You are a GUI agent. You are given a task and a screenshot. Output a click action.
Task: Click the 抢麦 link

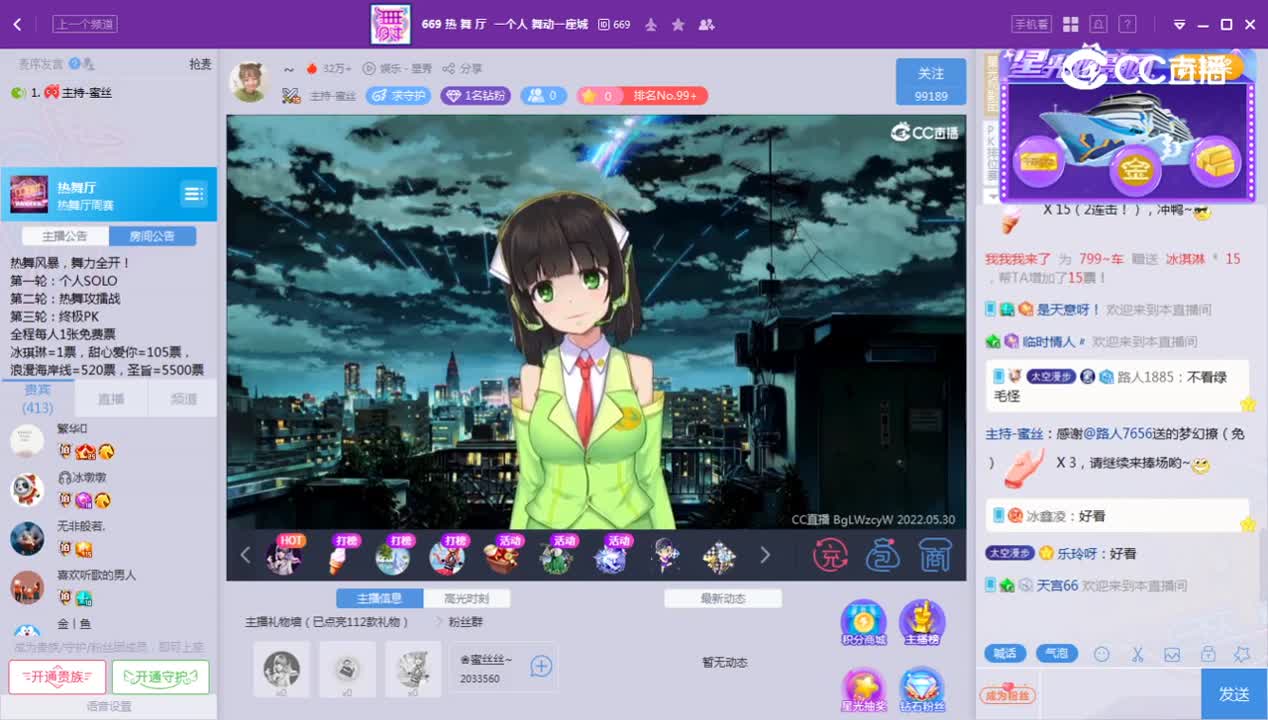tap(200, 64)
